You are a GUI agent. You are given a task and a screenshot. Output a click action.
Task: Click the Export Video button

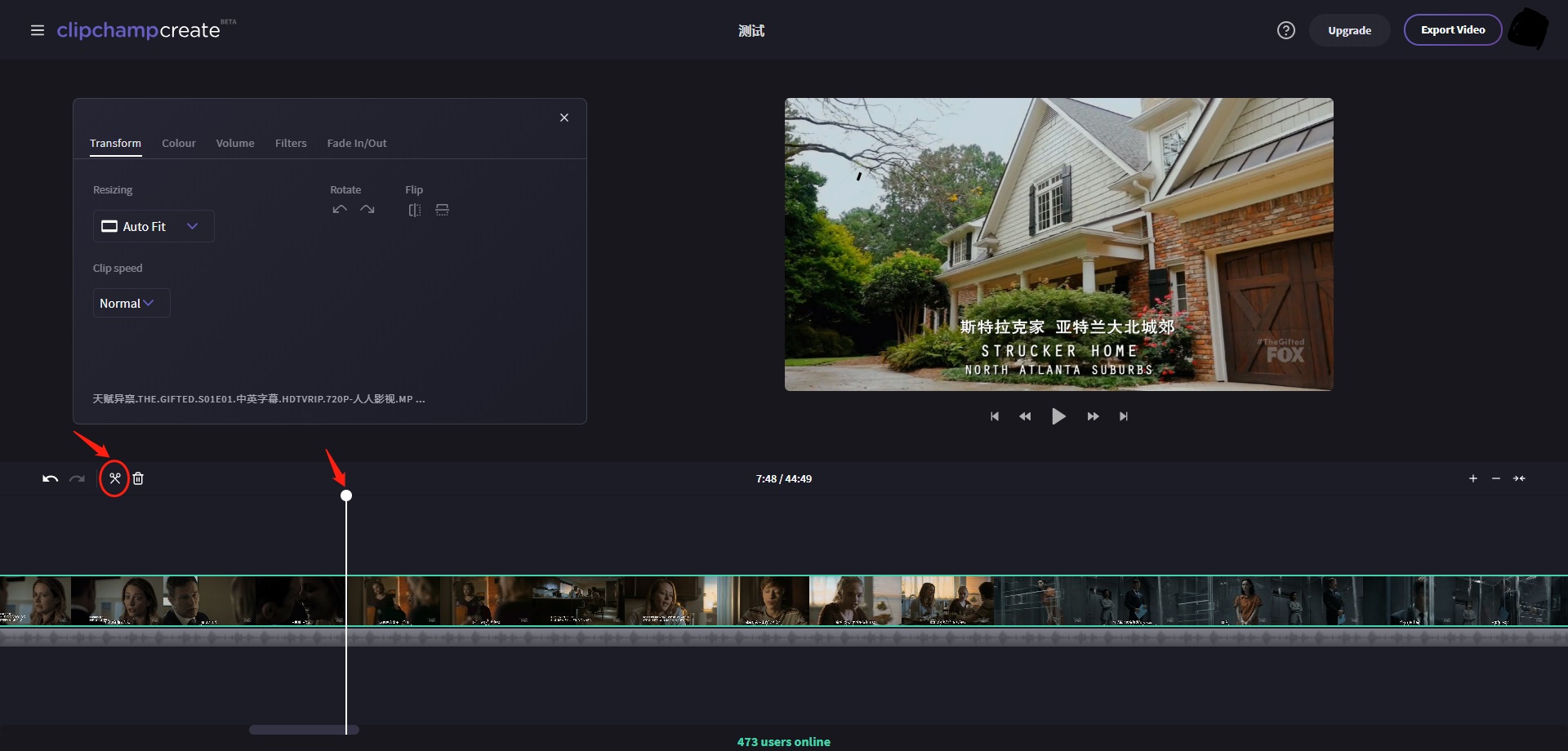1453,30
